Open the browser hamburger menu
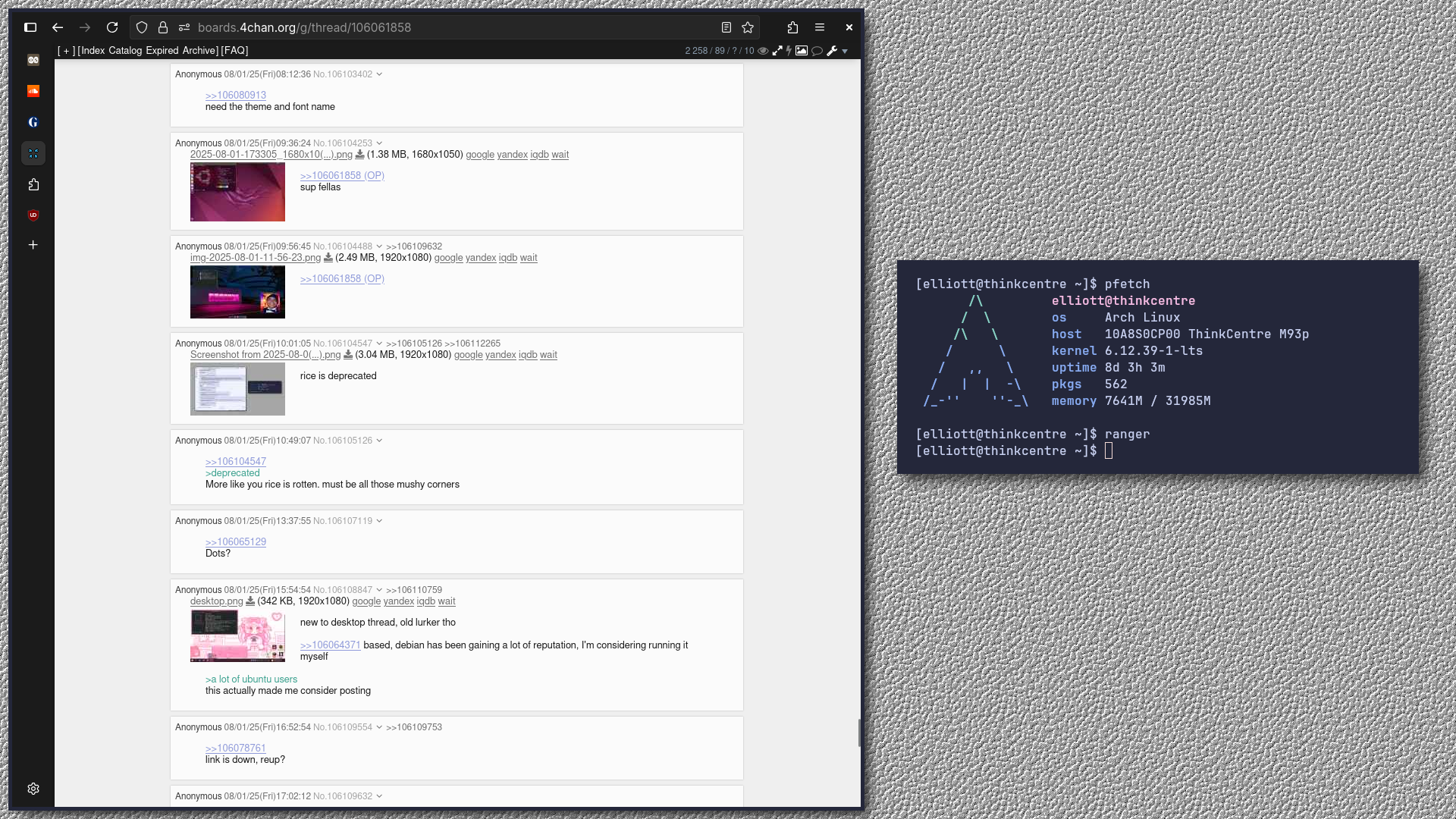 pyautogui.click(x=820, y=27)
